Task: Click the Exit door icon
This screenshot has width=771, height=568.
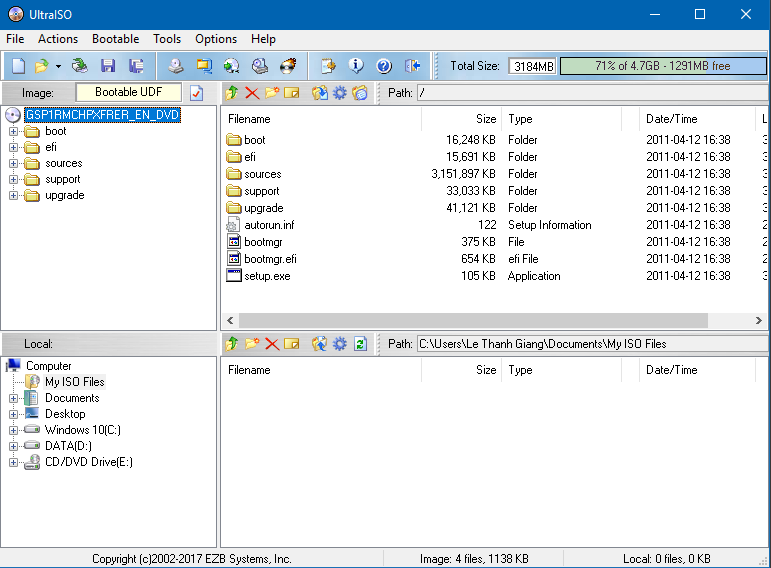Action: (412, 65)
